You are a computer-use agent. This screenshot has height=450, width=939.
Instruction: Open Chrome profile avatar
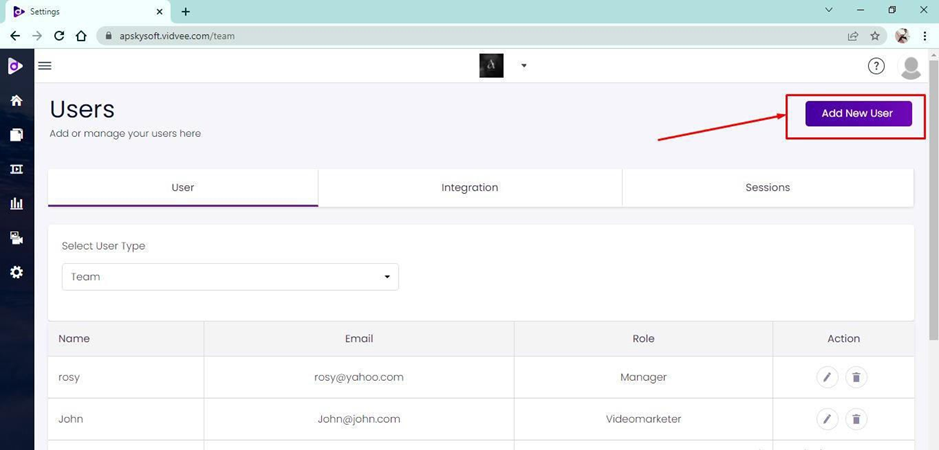coord(902,36)
